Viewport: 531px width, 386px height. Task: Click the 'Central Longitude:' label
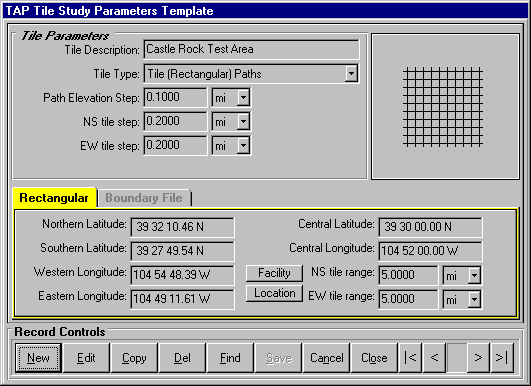point(332,248)
